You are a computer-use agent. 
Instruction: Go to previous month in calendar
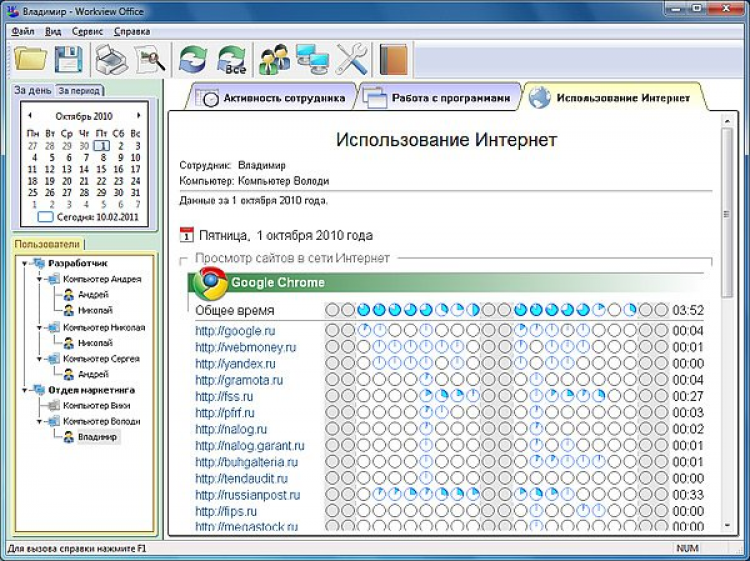30,116
